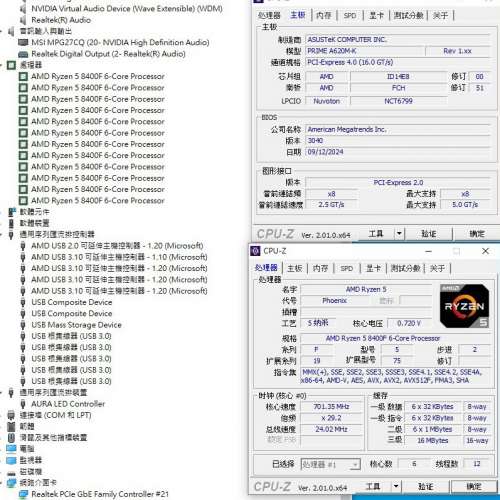This screenshot has height=500, width=500.
Task: Click the AMD Ryzen 5 name field
Action: [366, 289]
